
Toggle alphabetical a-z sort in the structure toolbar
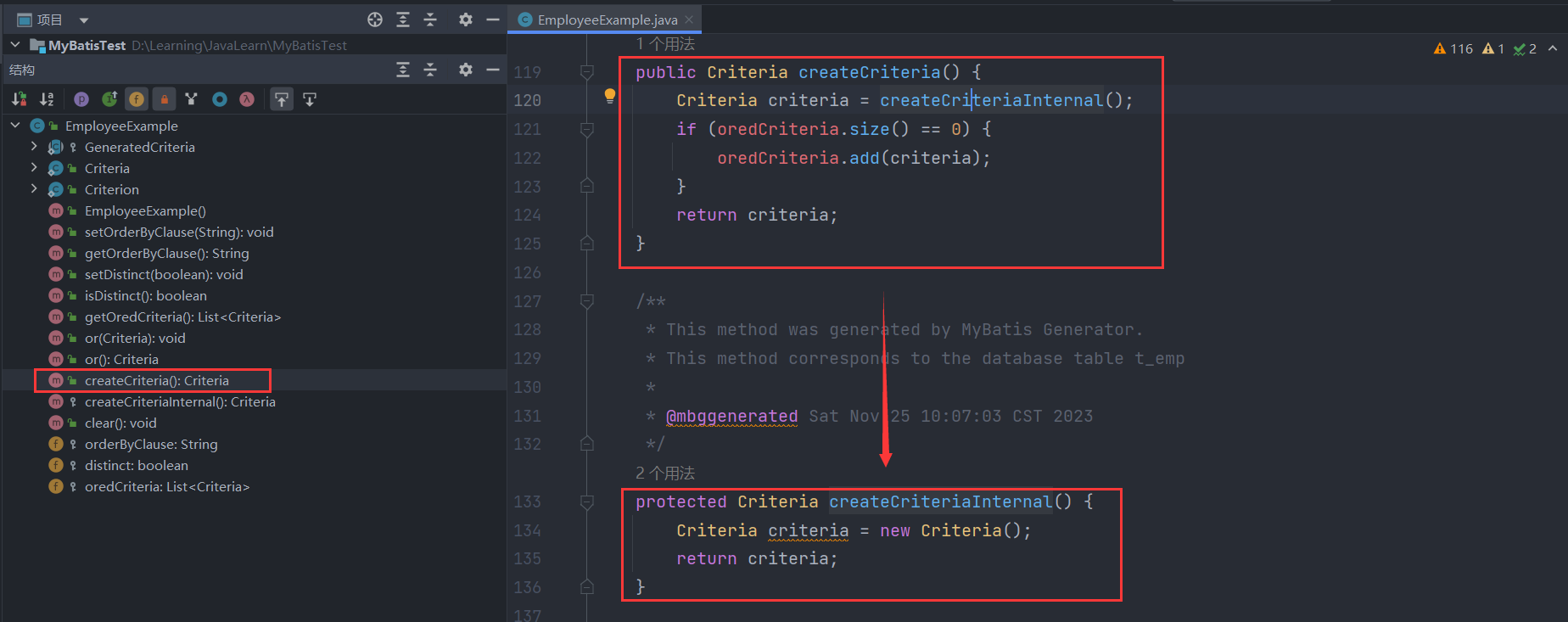click(x=48, y=99)
